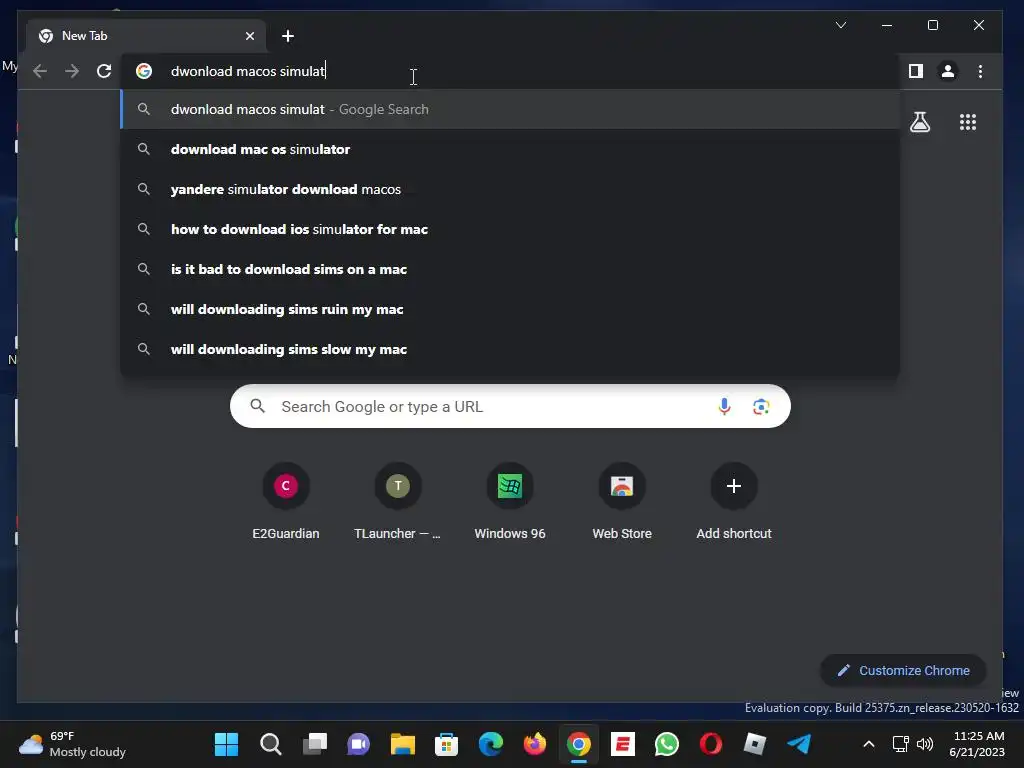The height and width of the screenshot is (768, 1024).
Task: Select 'dwonload macos simulat - Google Search' suggestion
Action: click(510, 109)
